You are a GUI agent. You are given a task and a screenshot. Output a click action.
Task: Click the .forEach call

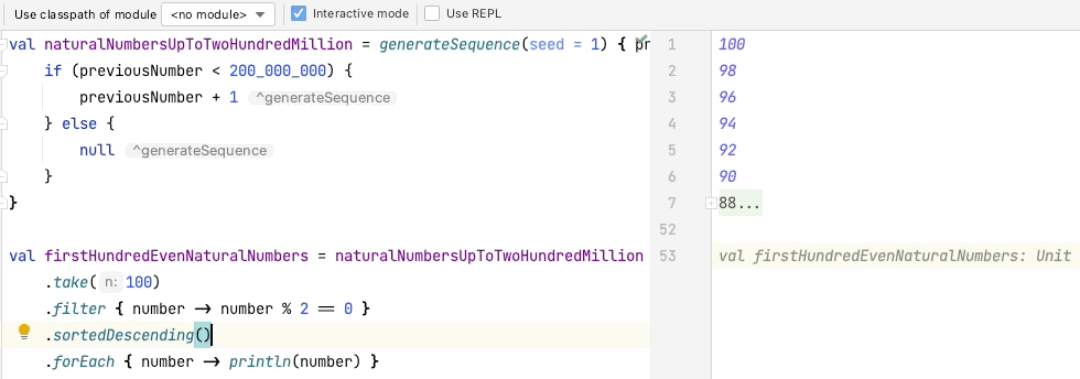79,361
